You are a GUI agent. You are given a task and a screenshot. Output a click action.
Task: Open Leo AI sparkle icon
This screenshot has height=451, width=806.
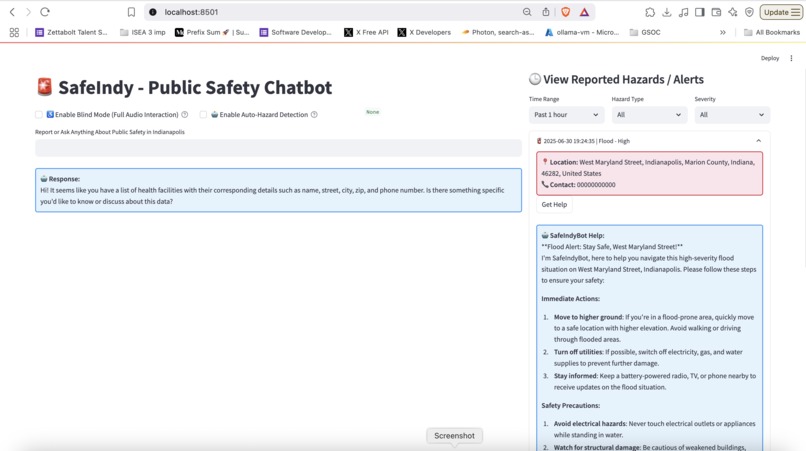[732, 12]
